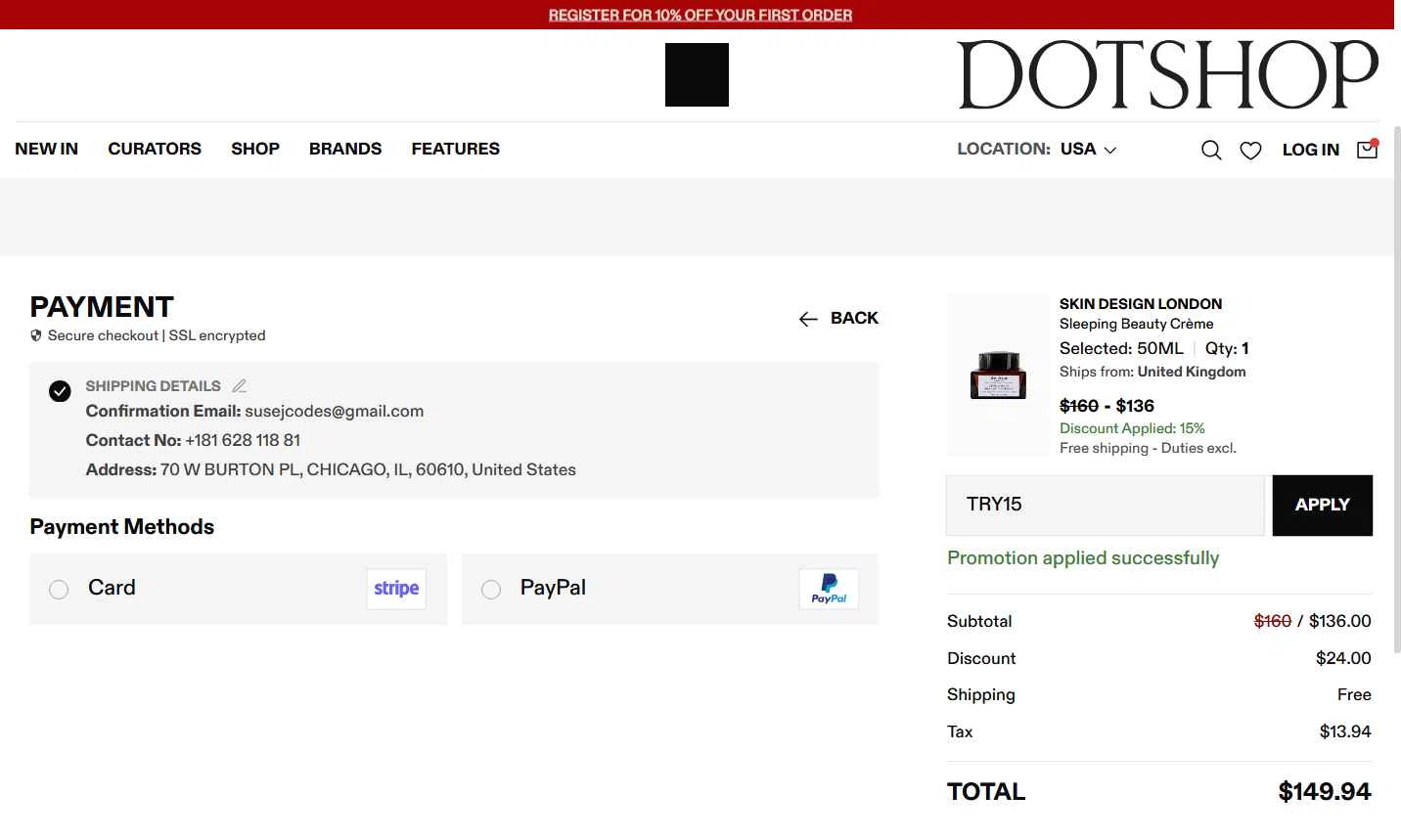Click the Qty: 1 quantity text

tap(1227, 349)
